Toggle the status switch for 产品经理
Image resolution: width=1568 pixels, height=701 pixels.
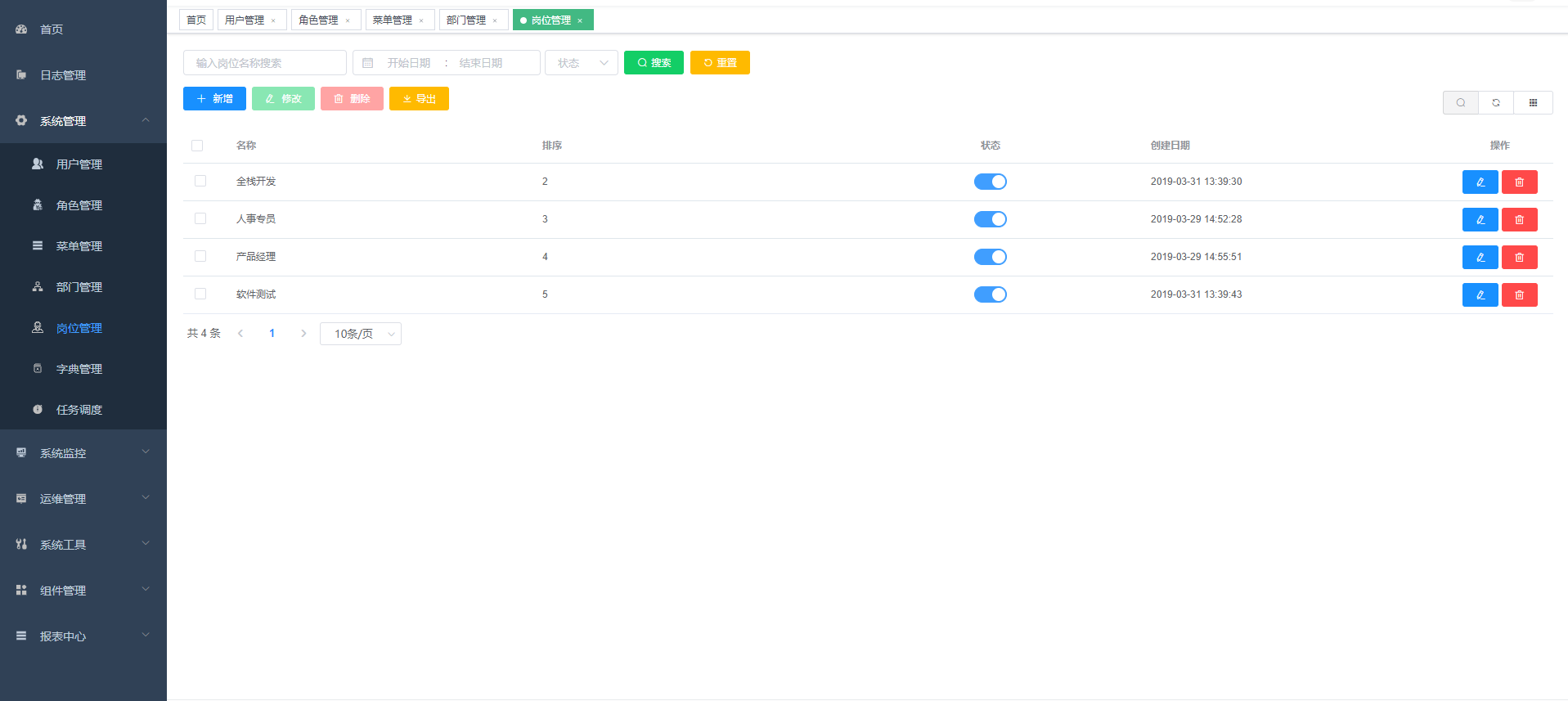click(x=990, y=257)
